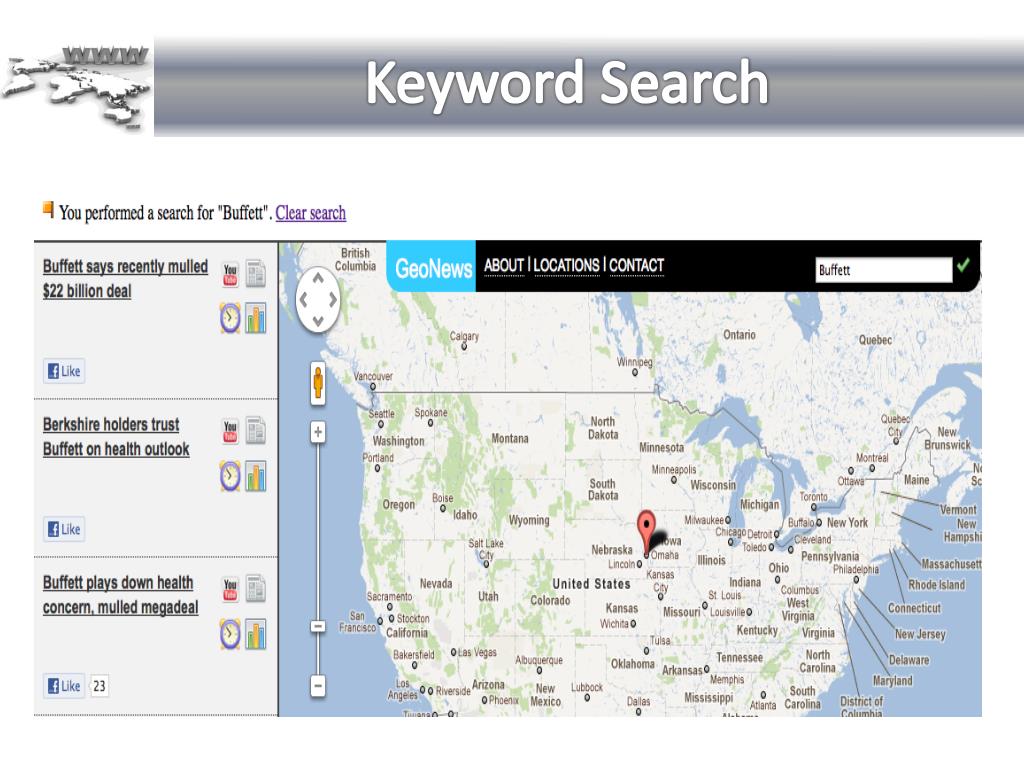Click clock icon for "$22 billion deal" story
Screen dimensions: 1024x768
pyautogui.click(x=230, y=318)
